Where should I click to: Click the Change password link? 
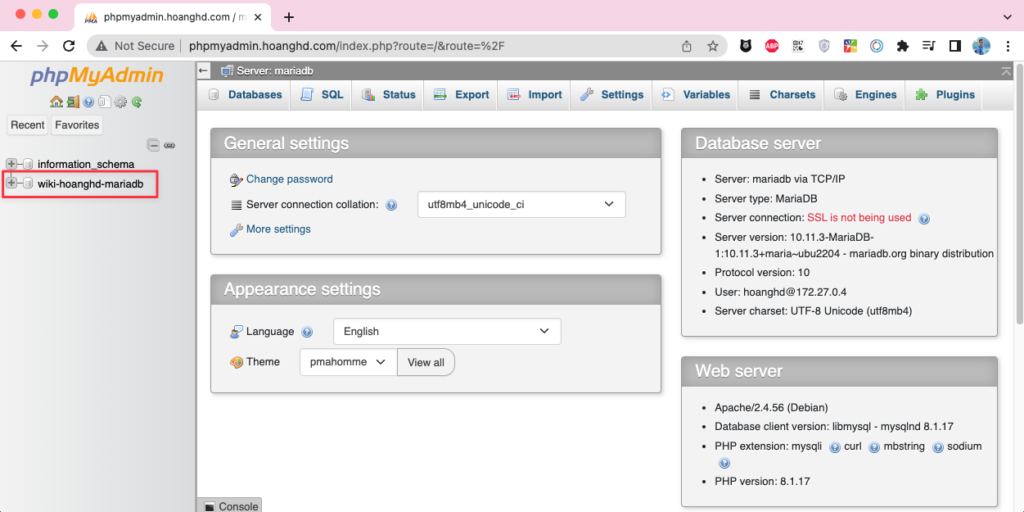289,179
